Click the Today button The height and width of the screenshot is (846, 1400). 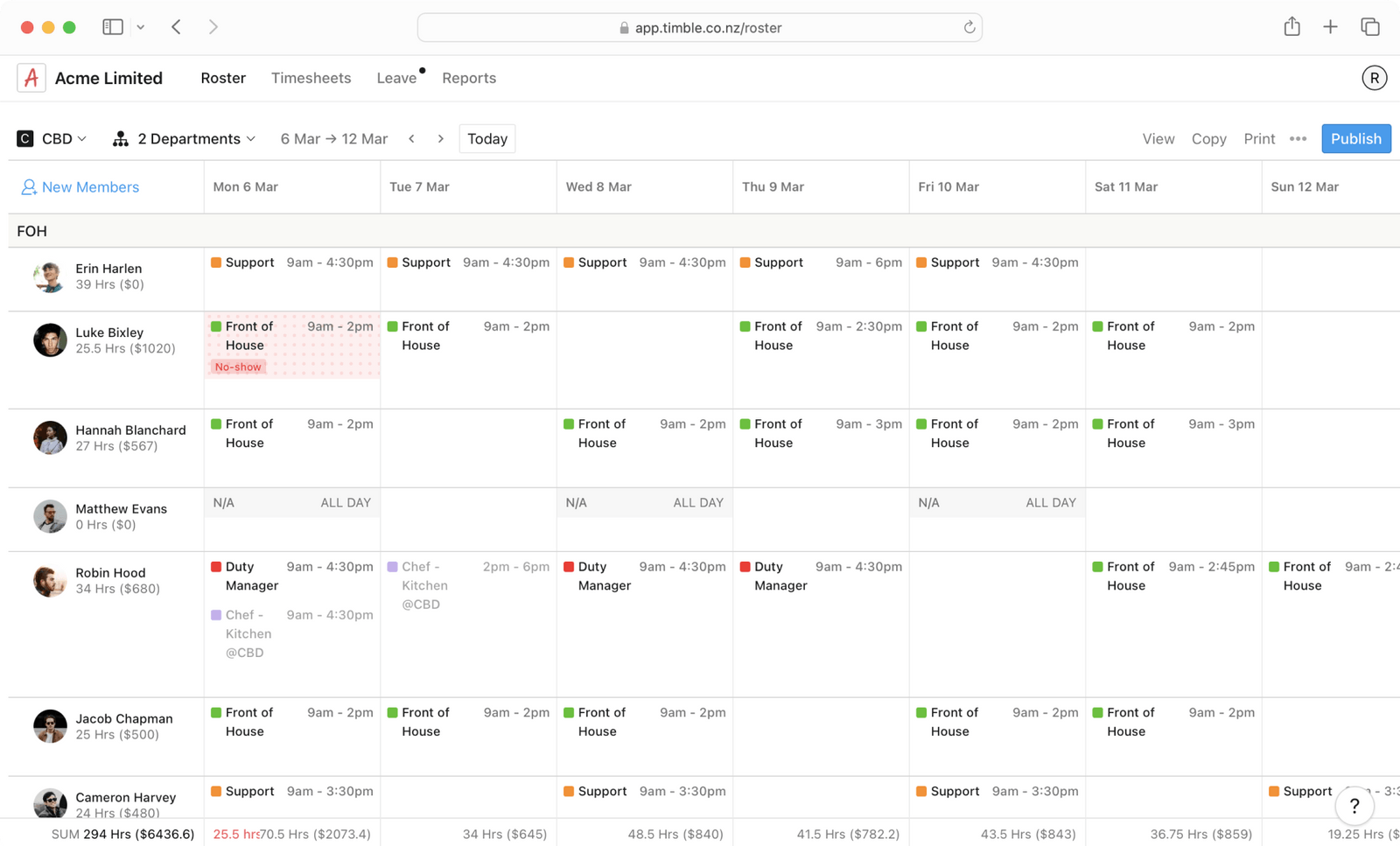[x=486, y=138]
